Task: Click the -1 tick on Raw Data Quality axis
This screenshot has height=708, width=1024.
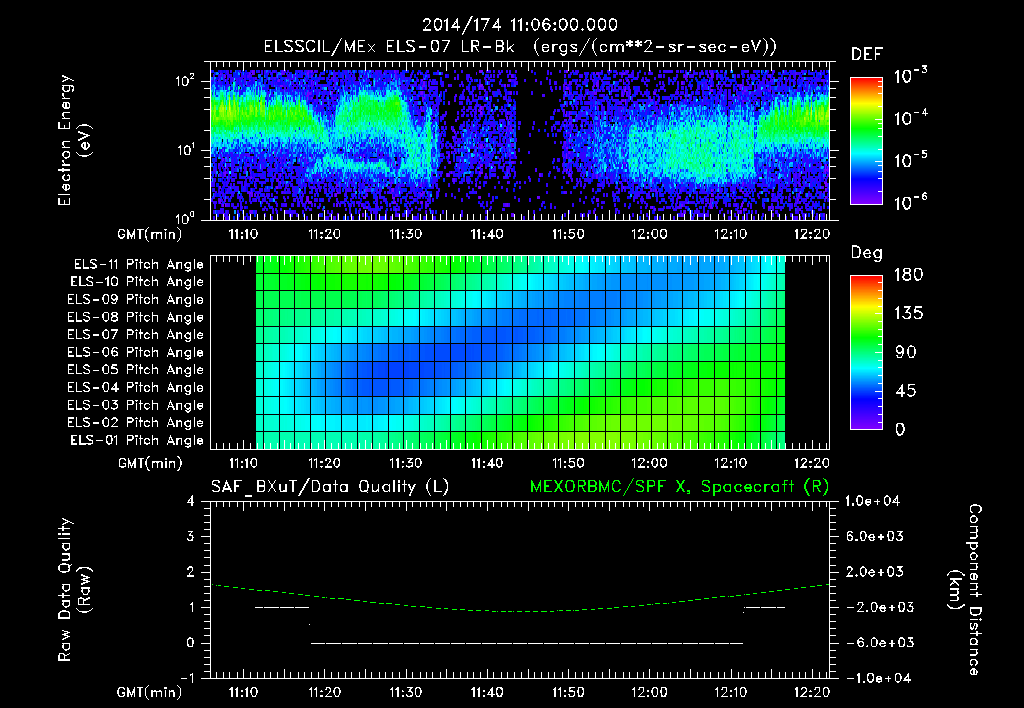Action: pos(187,678)
